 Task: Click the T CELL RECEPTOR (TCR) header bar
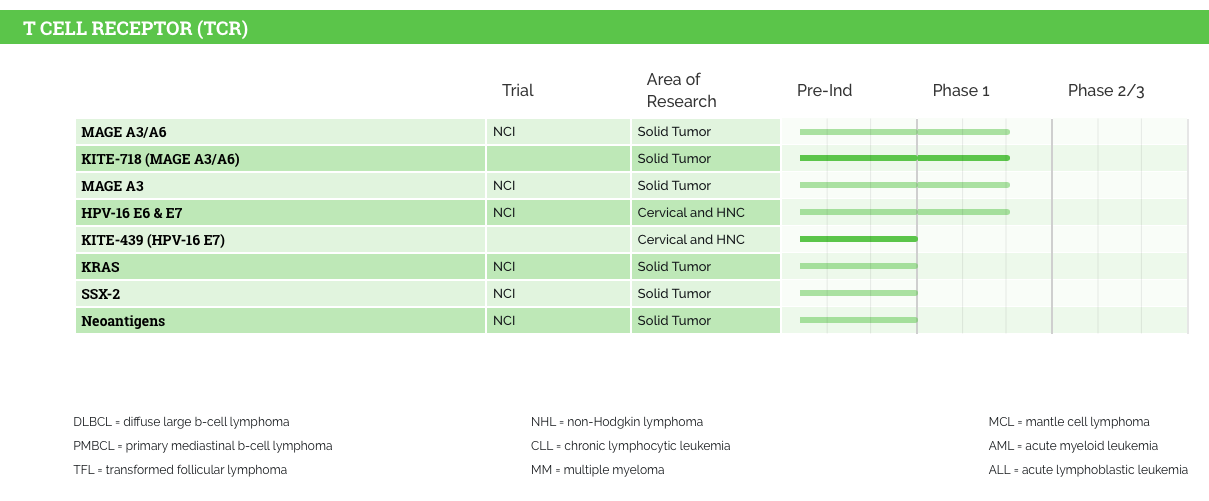[136, 28]
